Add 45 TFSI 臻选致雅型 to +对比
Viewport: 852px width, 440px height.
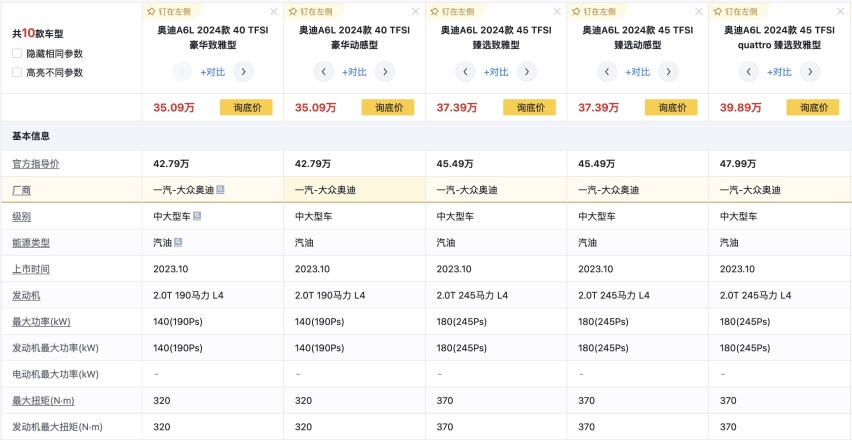(x=496, y=72)
